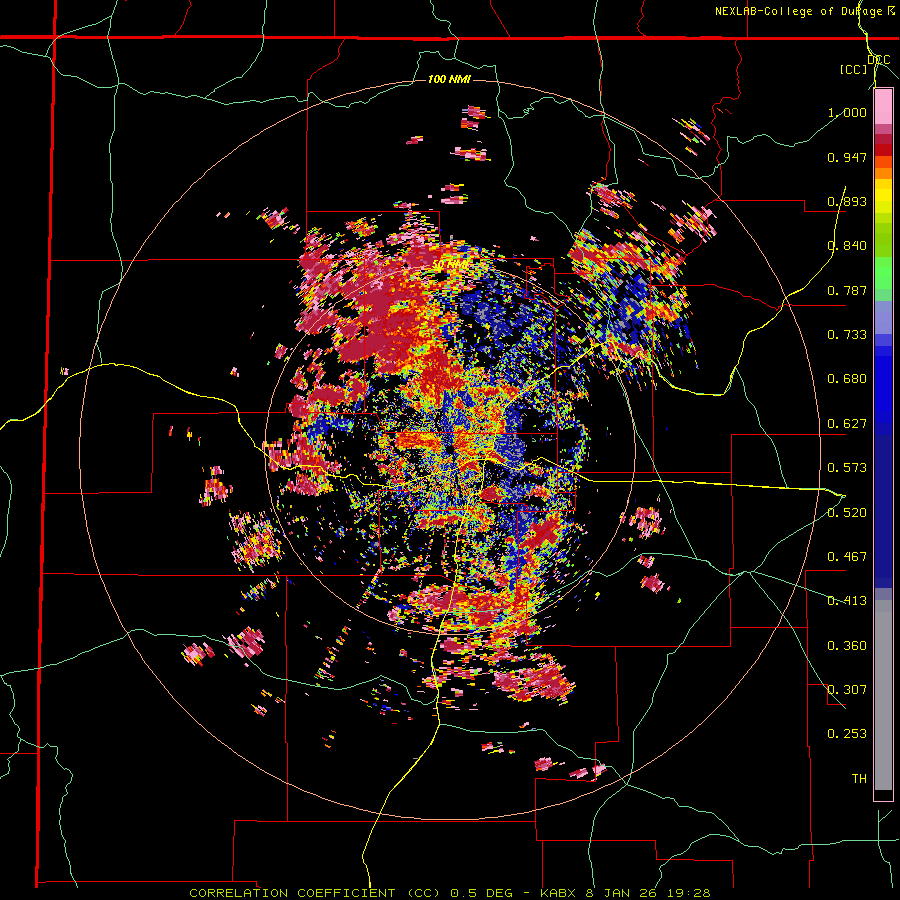Select the 0.627 scale value
900x900 pixels.
click(x=847, y=424)
